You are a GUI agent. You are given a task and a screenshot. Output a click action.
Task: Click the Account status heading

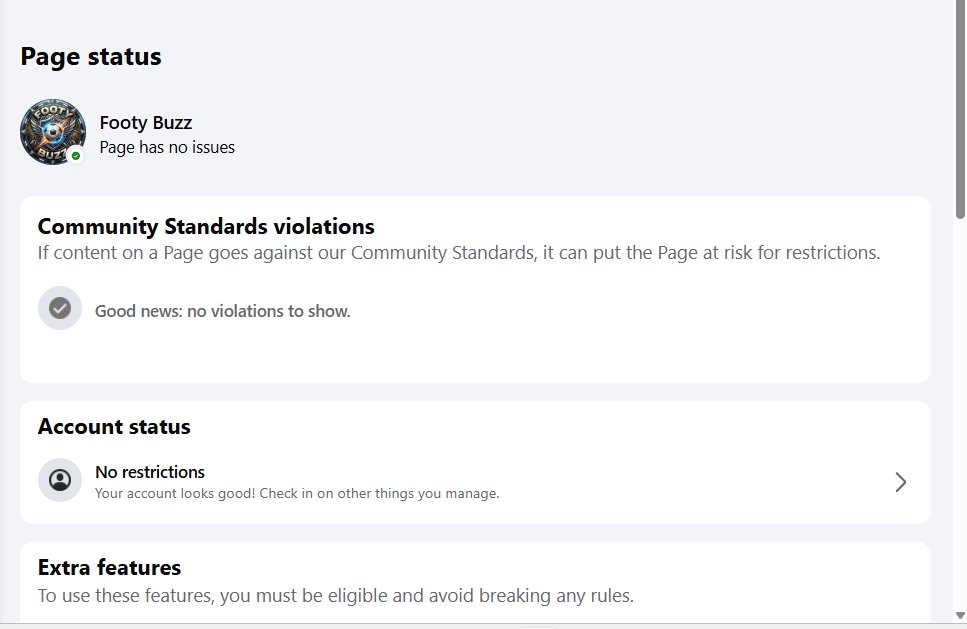tap(114, 427)
